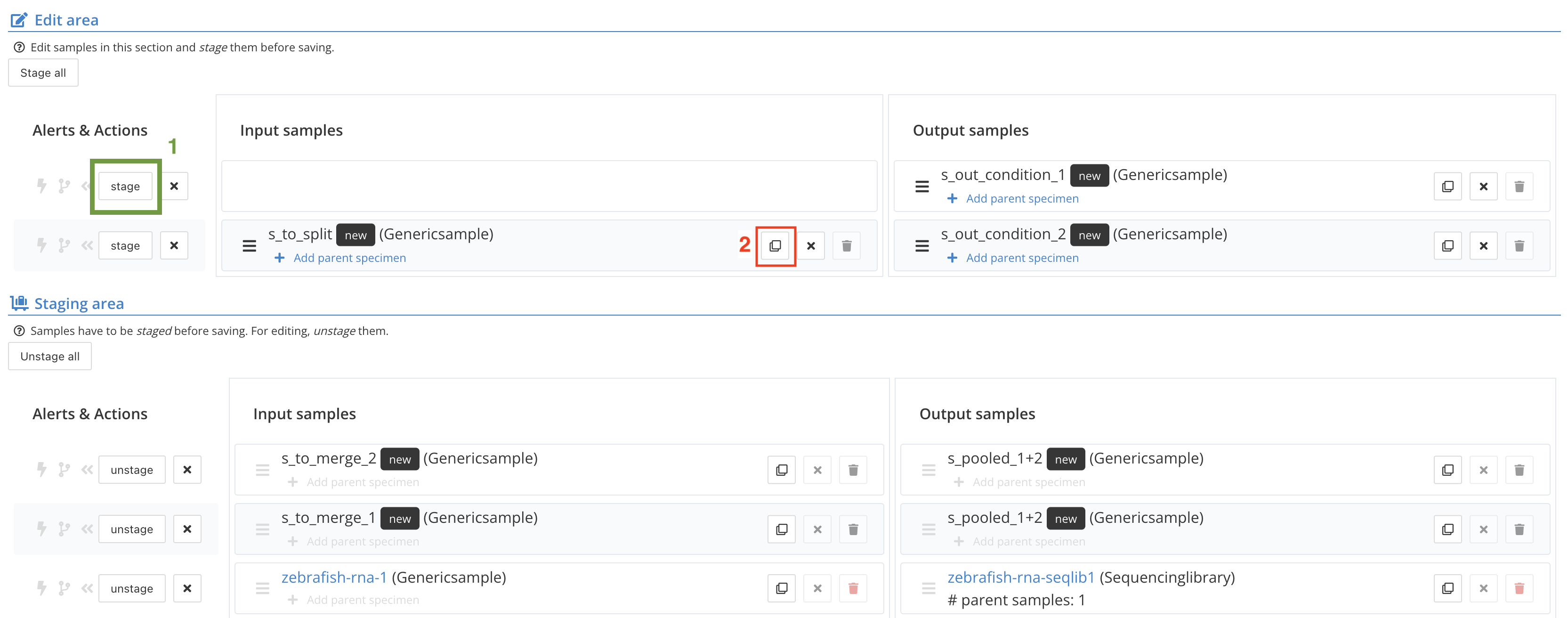The height and width of the screenshot is (618, 1568).
Task: Copy the s_out_condition_1 output sample
Action: (1447, 187)
